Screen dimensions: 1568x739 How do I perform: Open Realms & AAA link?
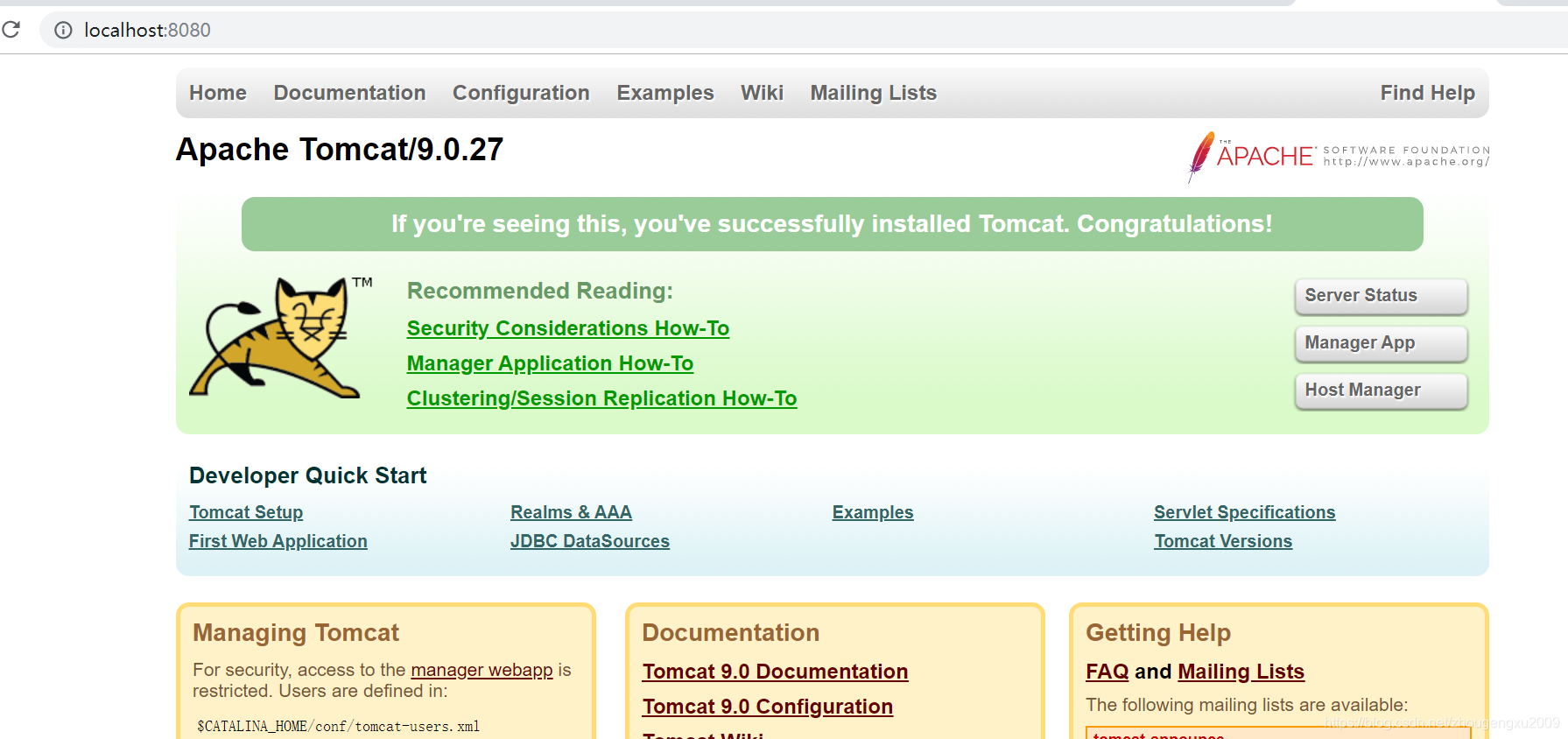click(x=571, y=512)
